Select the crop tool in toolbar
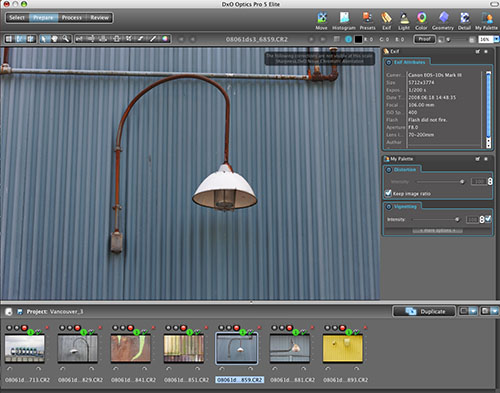Image resolution: width=500 pixels, height=393 pixels. pyautogui.click(x=116, y=39)
